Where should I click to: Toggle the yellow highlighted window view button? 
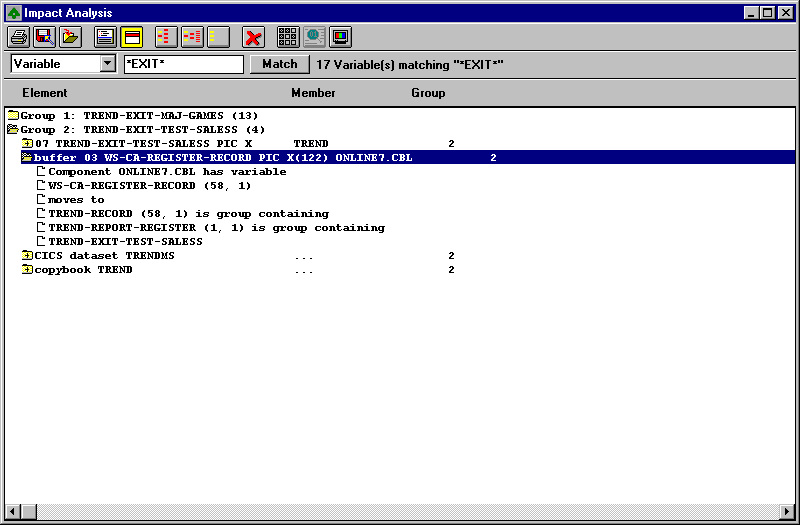click(x=131, y=38)
